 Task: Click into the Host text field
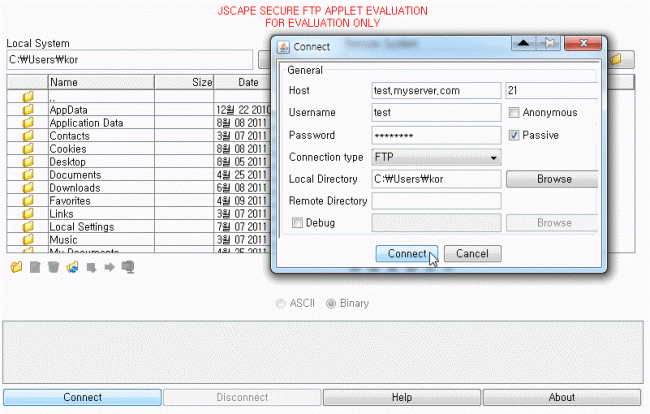coord(435,91)
